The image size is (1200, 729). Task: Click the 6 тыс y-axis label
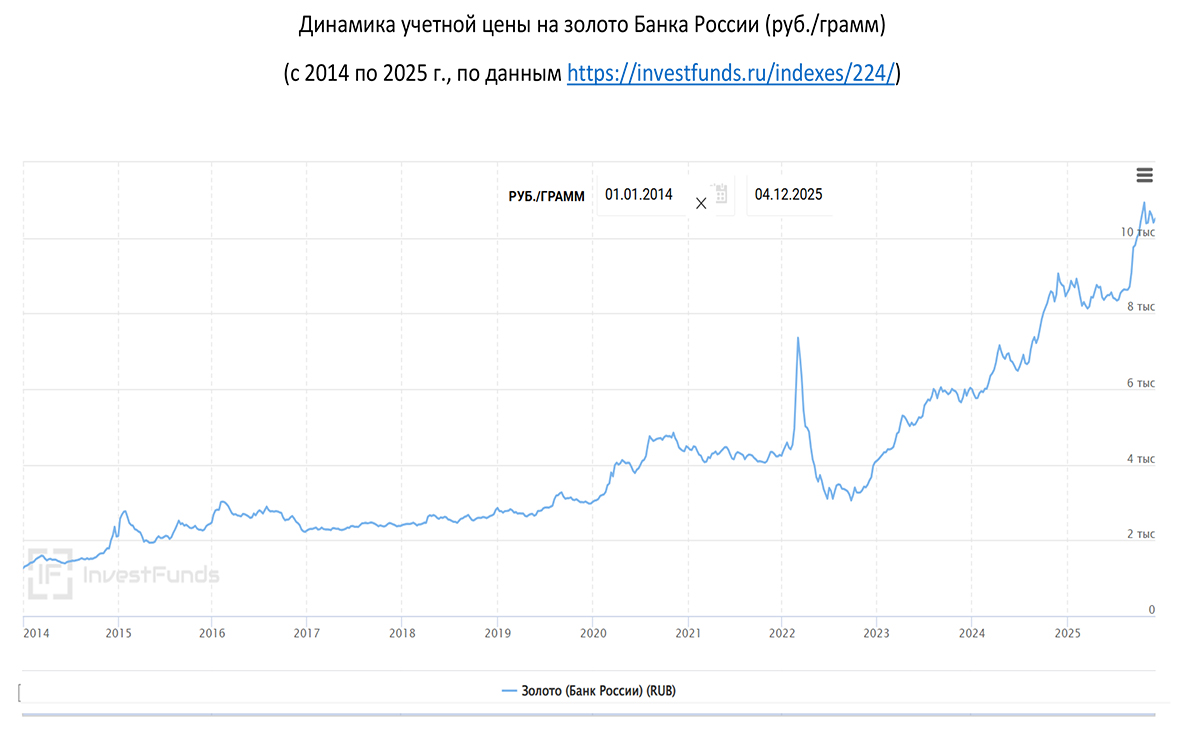1141,383
